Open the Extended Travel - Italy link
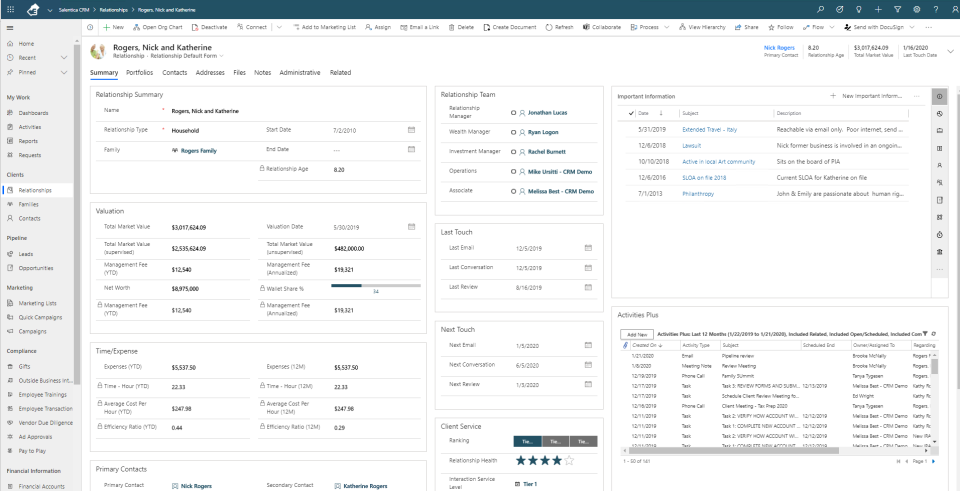 [710, 130]
